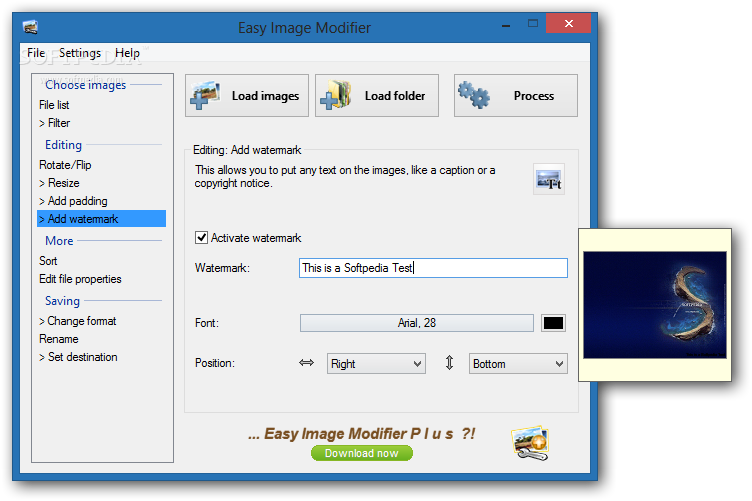This screenshot has height=501, width=752.
Task: Click into the Watermark text field
Action: (433, 268)
